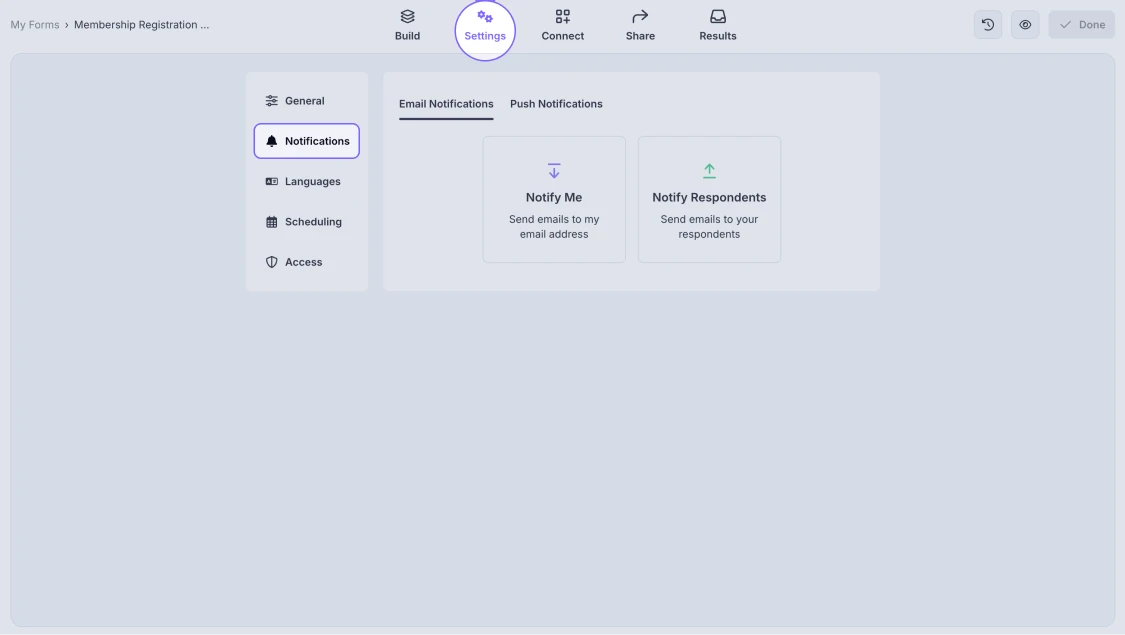Open the Build layers icon

407,17
